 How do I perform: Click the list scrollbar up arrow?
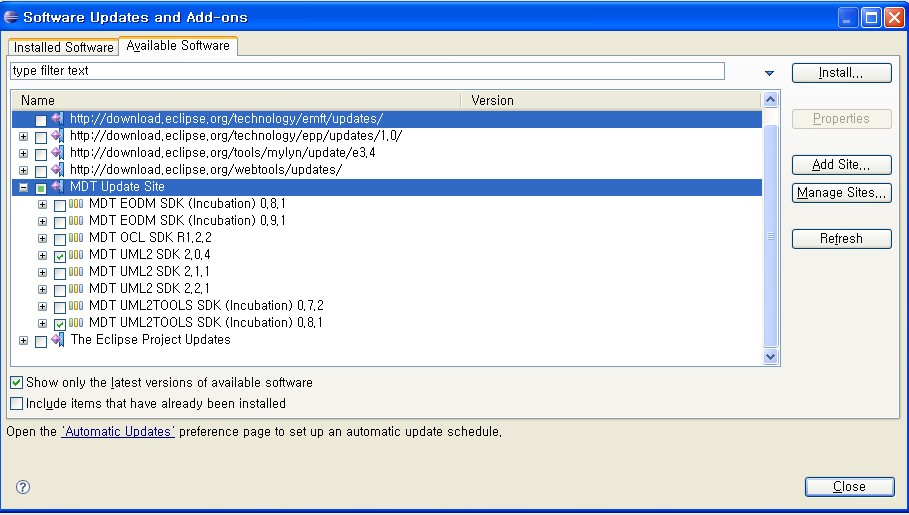pos(770,100)
